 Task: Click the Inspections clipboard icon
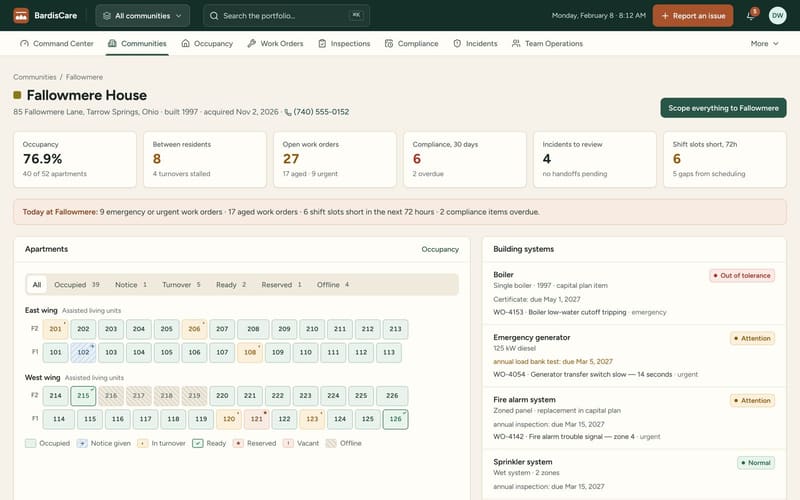pos(322,44)
